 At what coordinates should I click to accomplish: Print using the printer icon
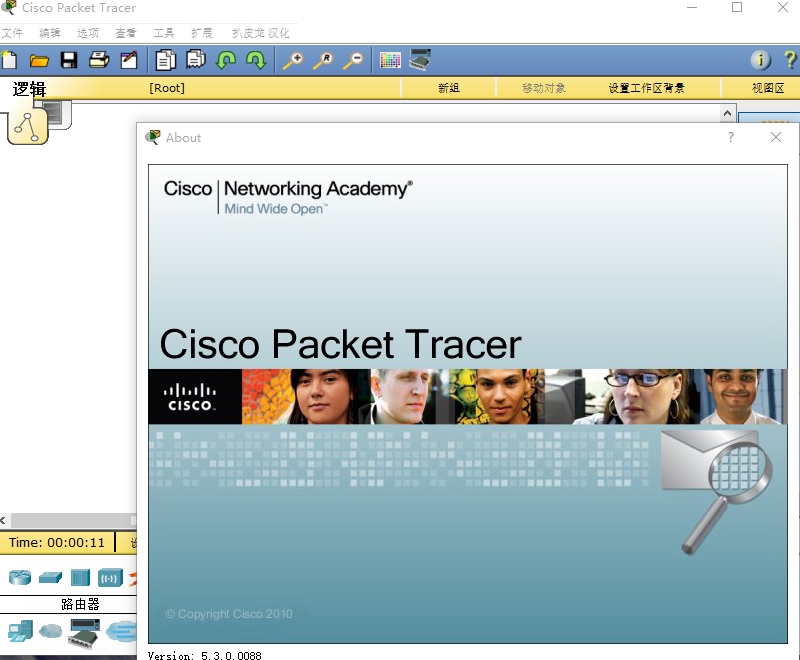tap(99, 60)
